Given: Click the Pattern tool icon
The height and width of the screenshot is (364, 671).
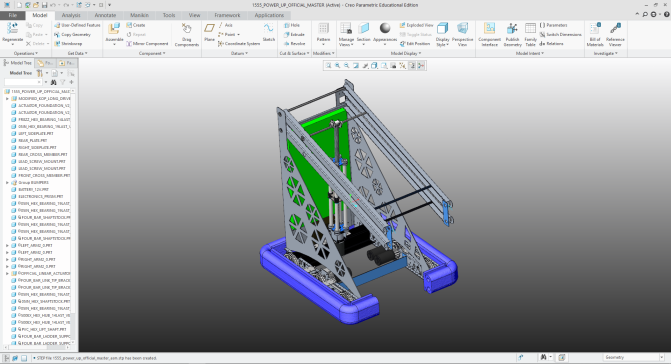Looking at the screenshot, I should (324, 29).
